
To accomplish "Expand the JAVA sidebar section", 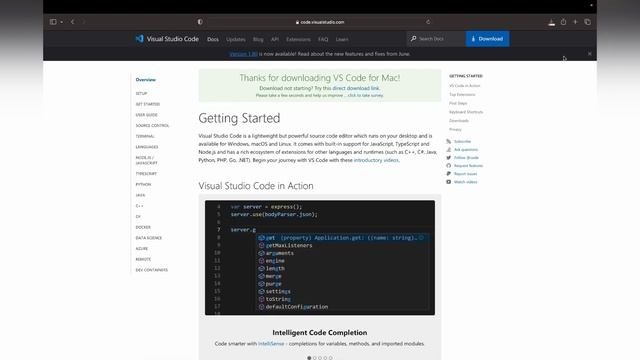I will pyautogui.click(x=140, y=195).
